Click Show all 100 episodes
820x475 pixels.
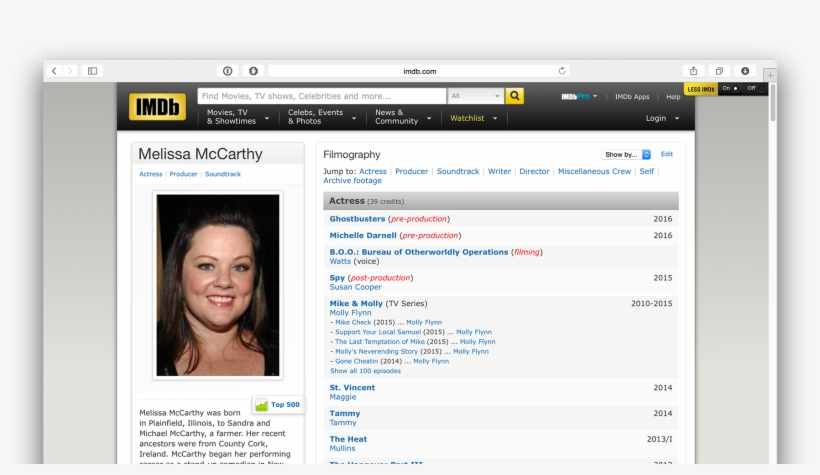[x=366, y=371]
